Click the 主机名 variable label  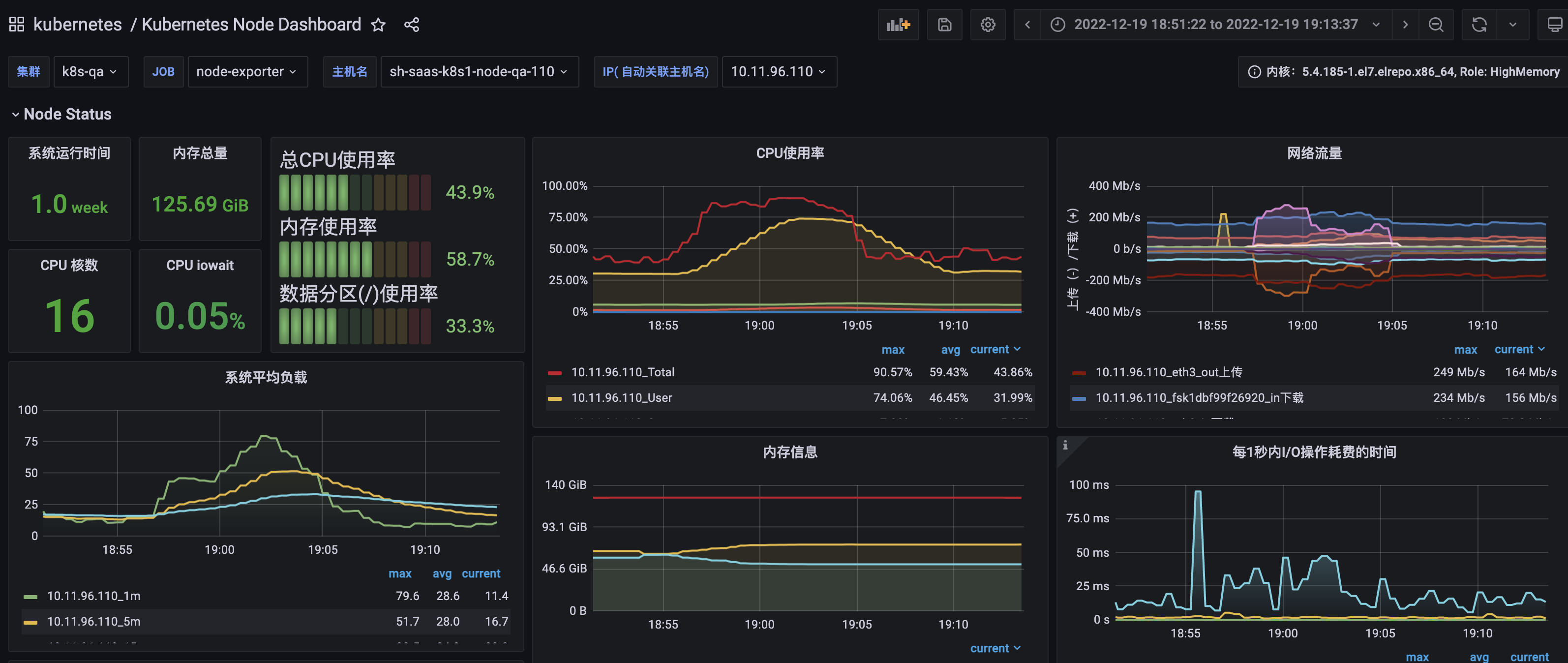[x=349, y=72]
